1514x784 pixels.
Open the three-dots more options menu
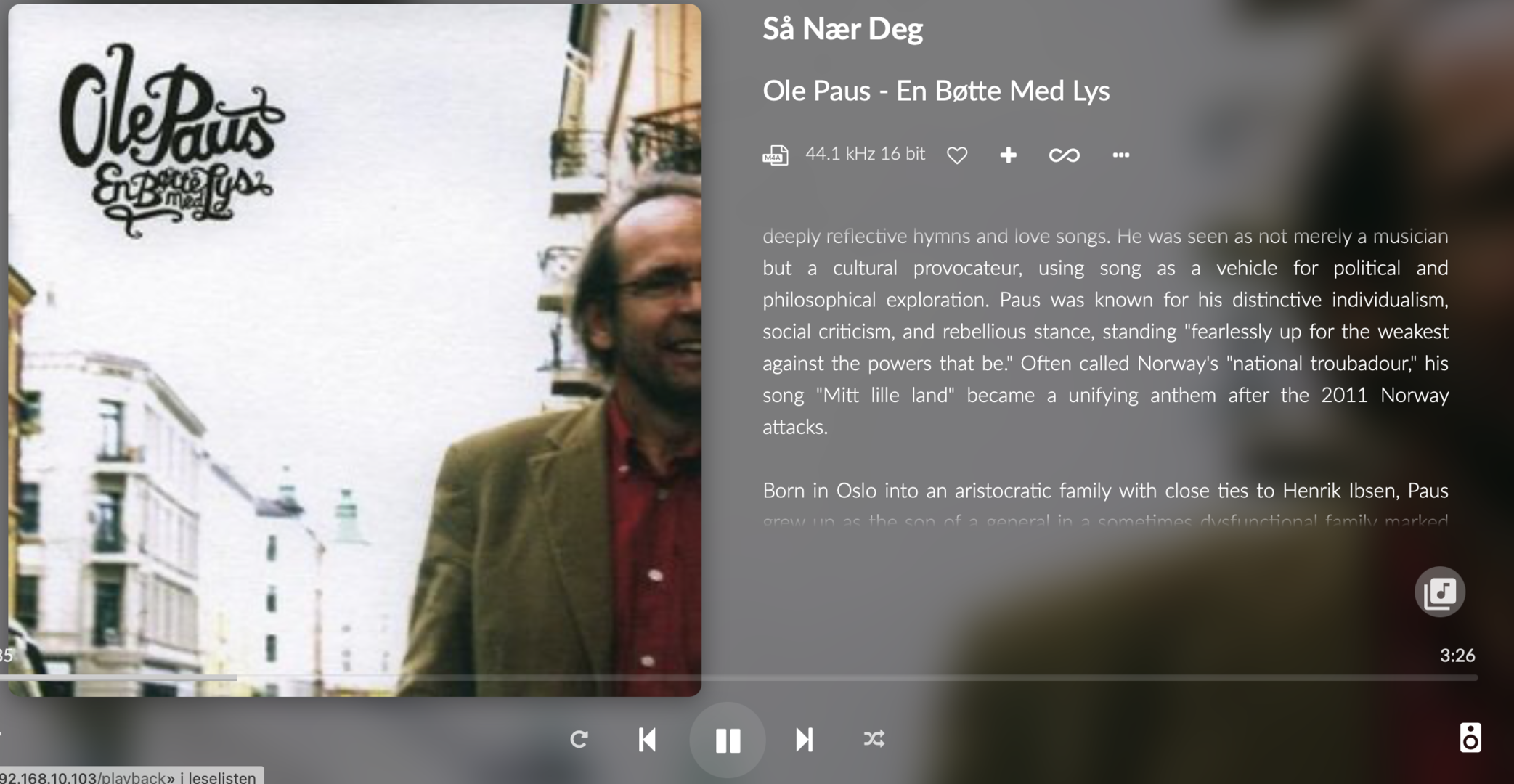pos(1120,155)
